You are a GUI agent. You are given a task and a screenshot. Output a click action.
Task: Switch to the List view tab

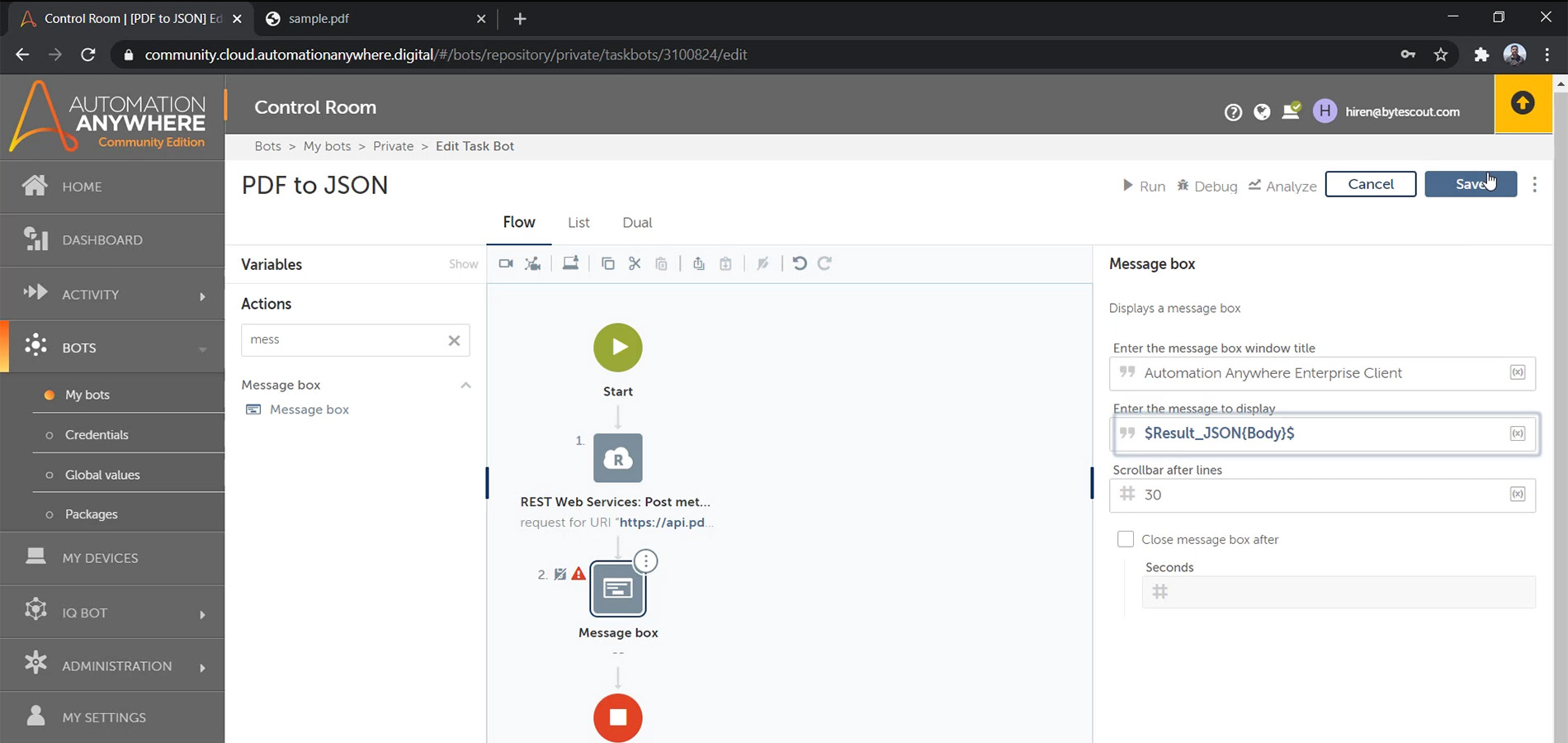(579, 223)
